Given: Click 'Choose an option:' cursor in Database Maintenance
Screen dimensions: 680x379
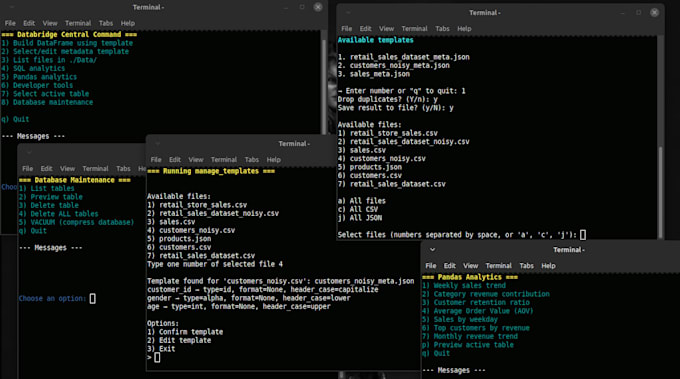Looking at the screenshot, I should [x=92, y=298].
